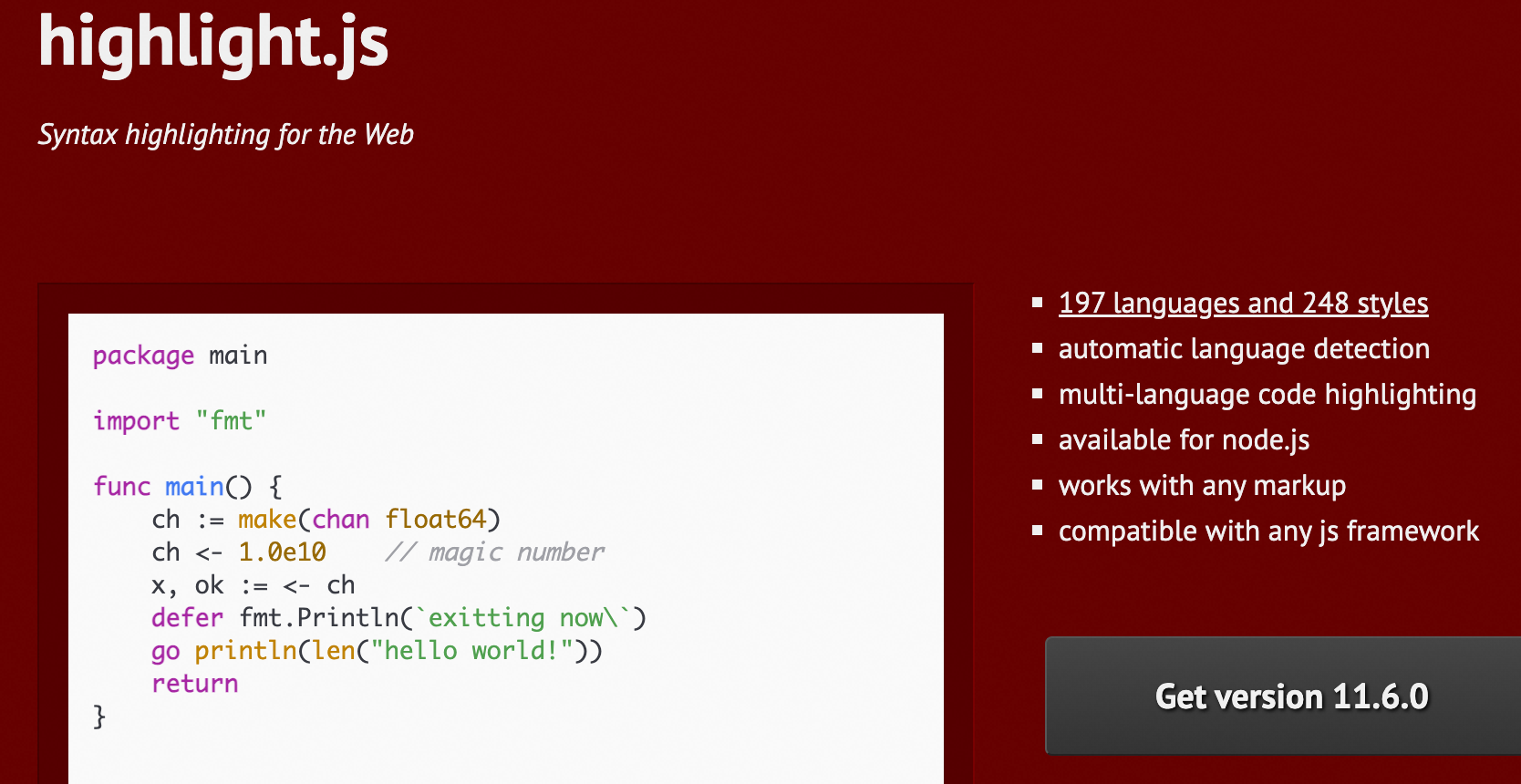Click 'works with any markup' feature text

[1202, 485]
